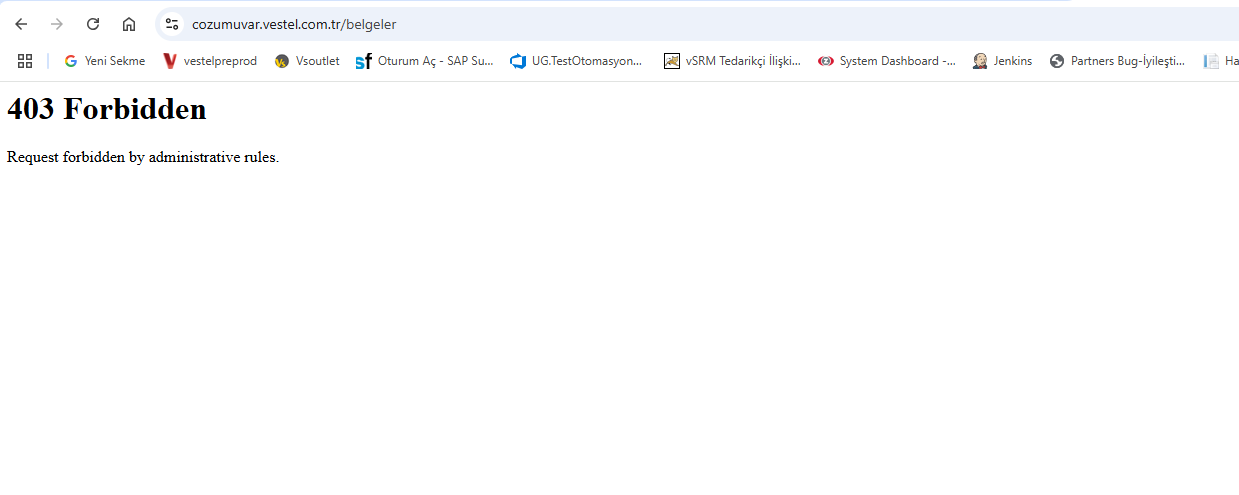Go to the browser Home page
1239x495 pixels.
click(x=129, y=24)
